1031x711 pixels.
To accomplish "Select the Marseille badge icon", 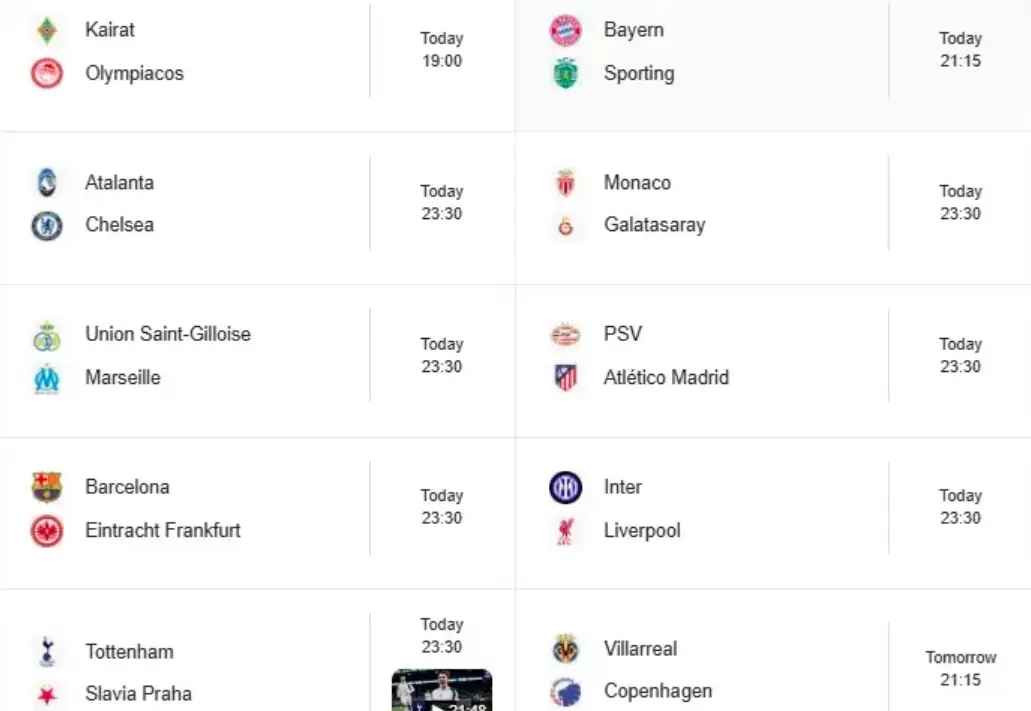I will 47,378.
